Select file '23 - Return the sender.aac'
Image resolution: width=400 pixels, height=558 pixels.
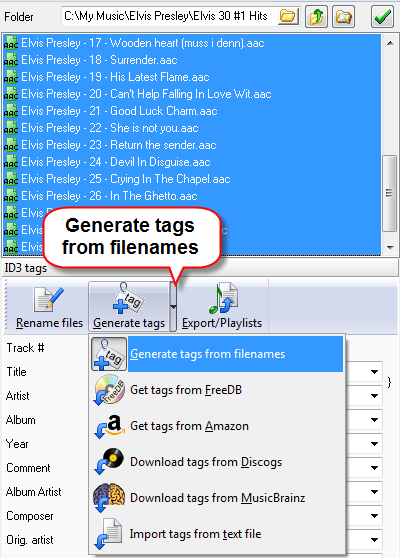(x=119, y=145)
